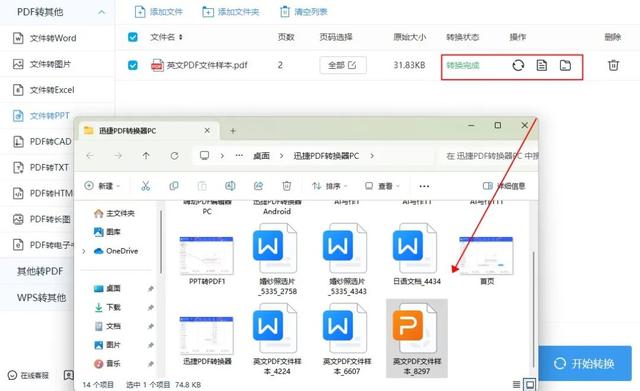640x391 pixels.
Task: Delete the 英文PDF文件样本.pdf row with trash icon
Action: coord(613,65)
